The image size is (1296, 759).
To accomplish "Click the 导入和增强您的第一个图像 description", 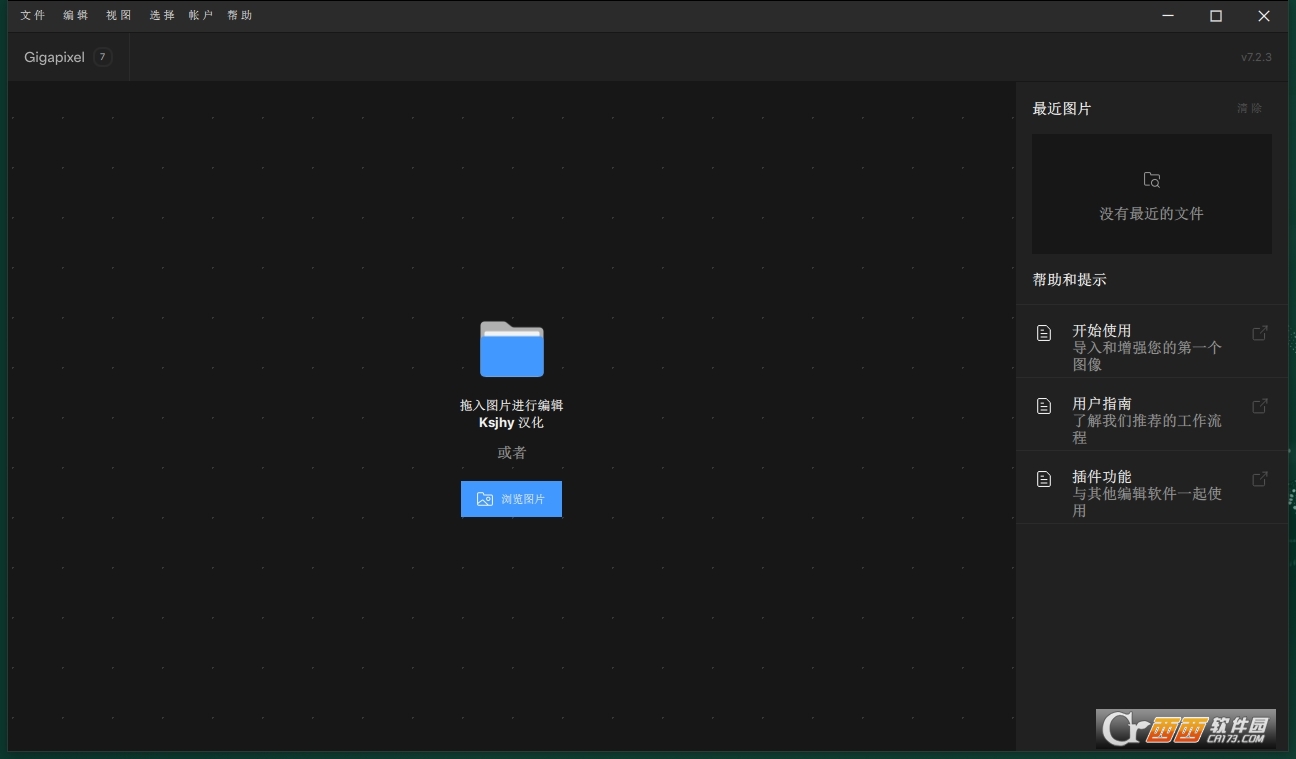I will click(1147, 356).
